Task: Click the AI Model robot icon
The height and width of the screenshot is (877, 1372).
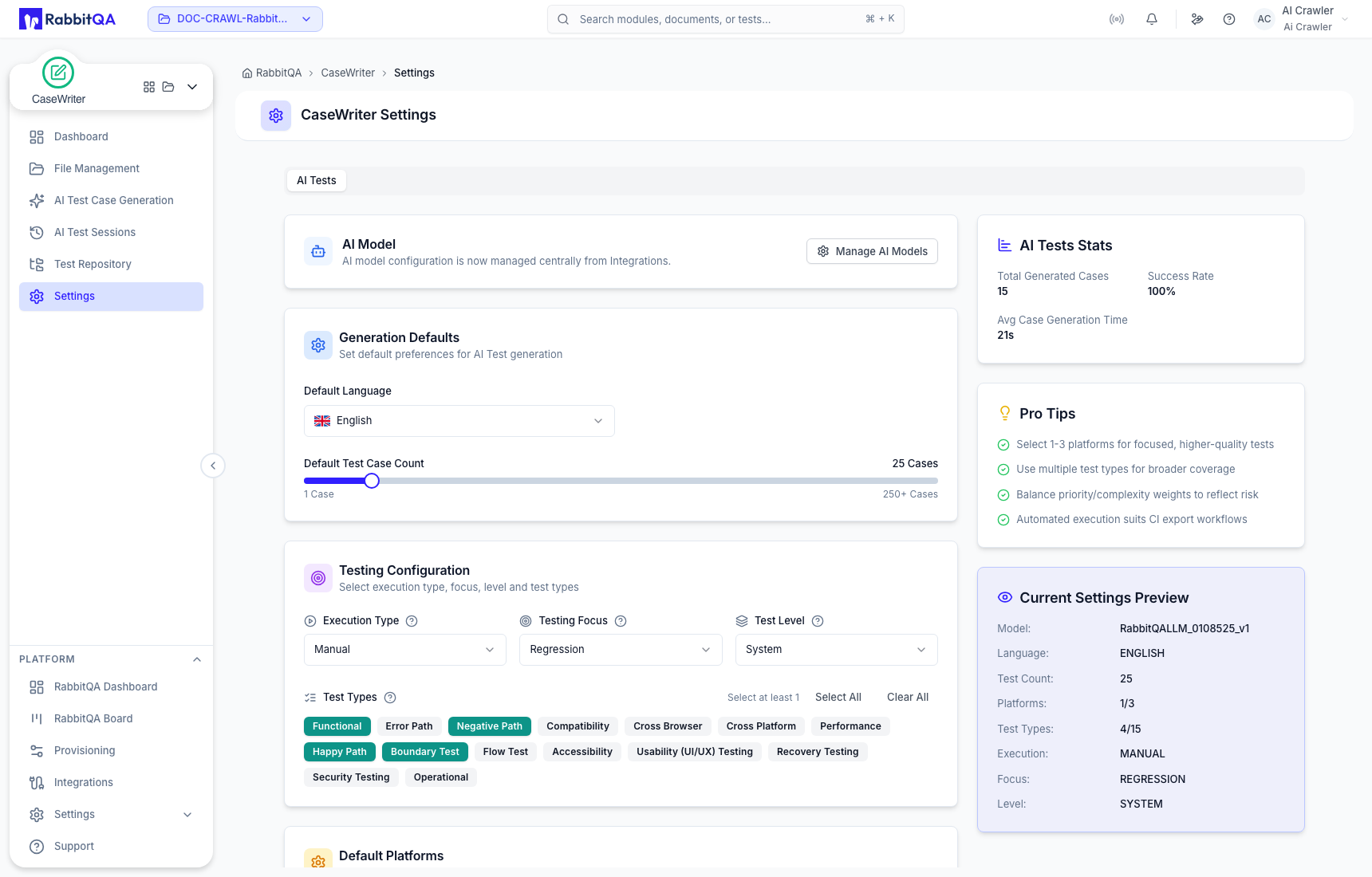Action: click(318, 252)
